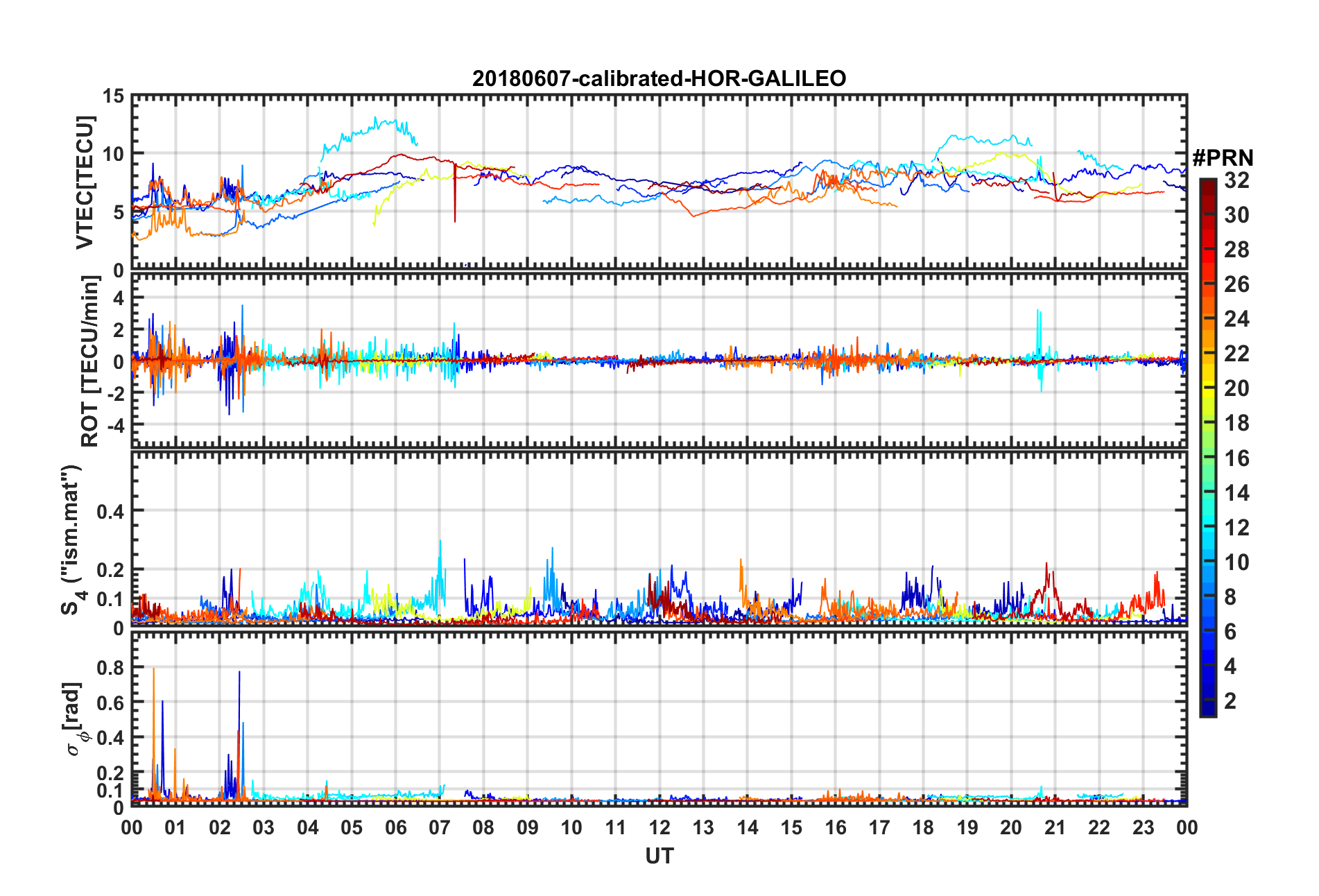This screenshot has height=896, width=1319.
Task: Click x-axis tick label 06
Action: click(395, 827)
